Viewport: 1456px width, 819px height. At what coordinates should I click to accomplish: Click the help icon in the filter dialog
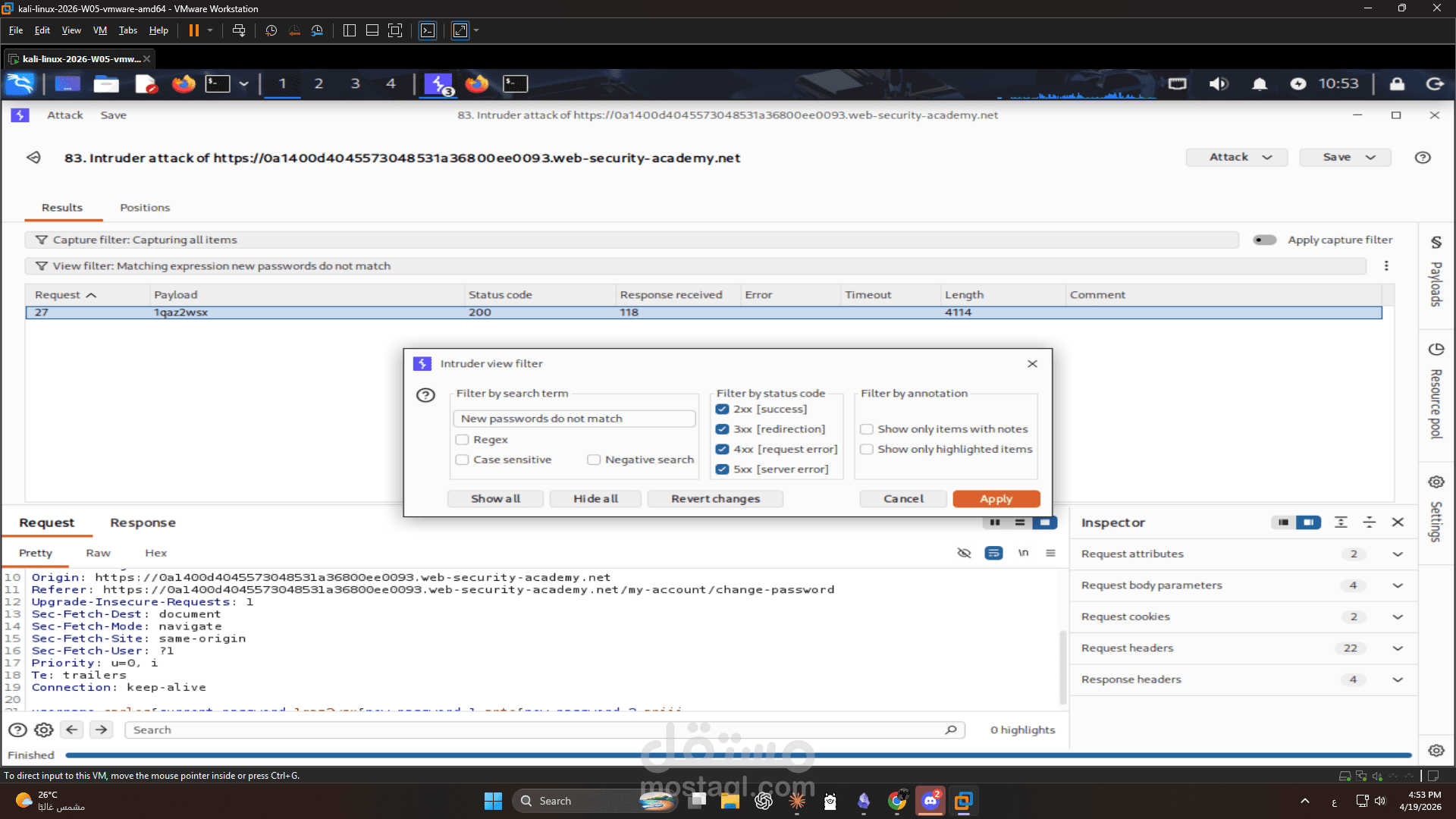tap(426, 395)
